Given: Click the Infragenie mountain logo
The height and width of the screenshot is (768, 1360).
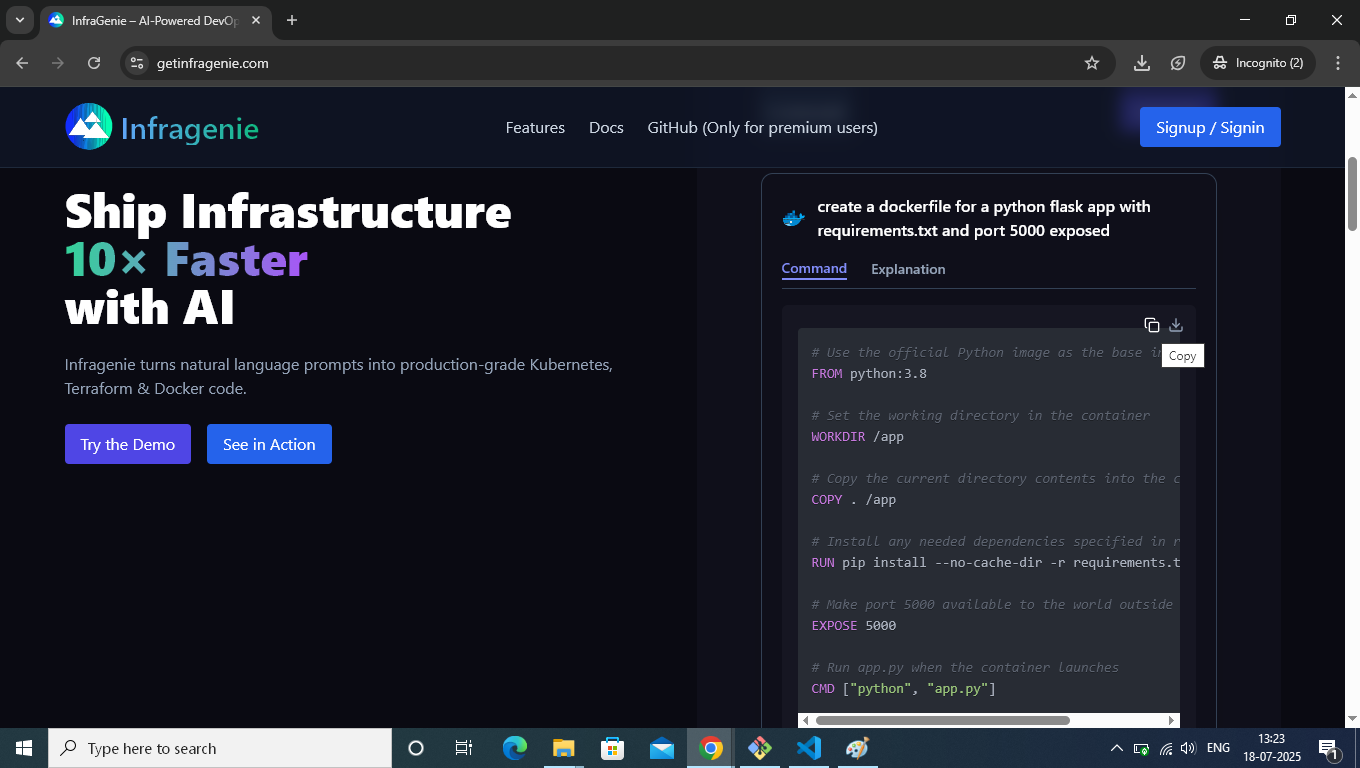Looking at the screenshot, I should pos(89,127).
